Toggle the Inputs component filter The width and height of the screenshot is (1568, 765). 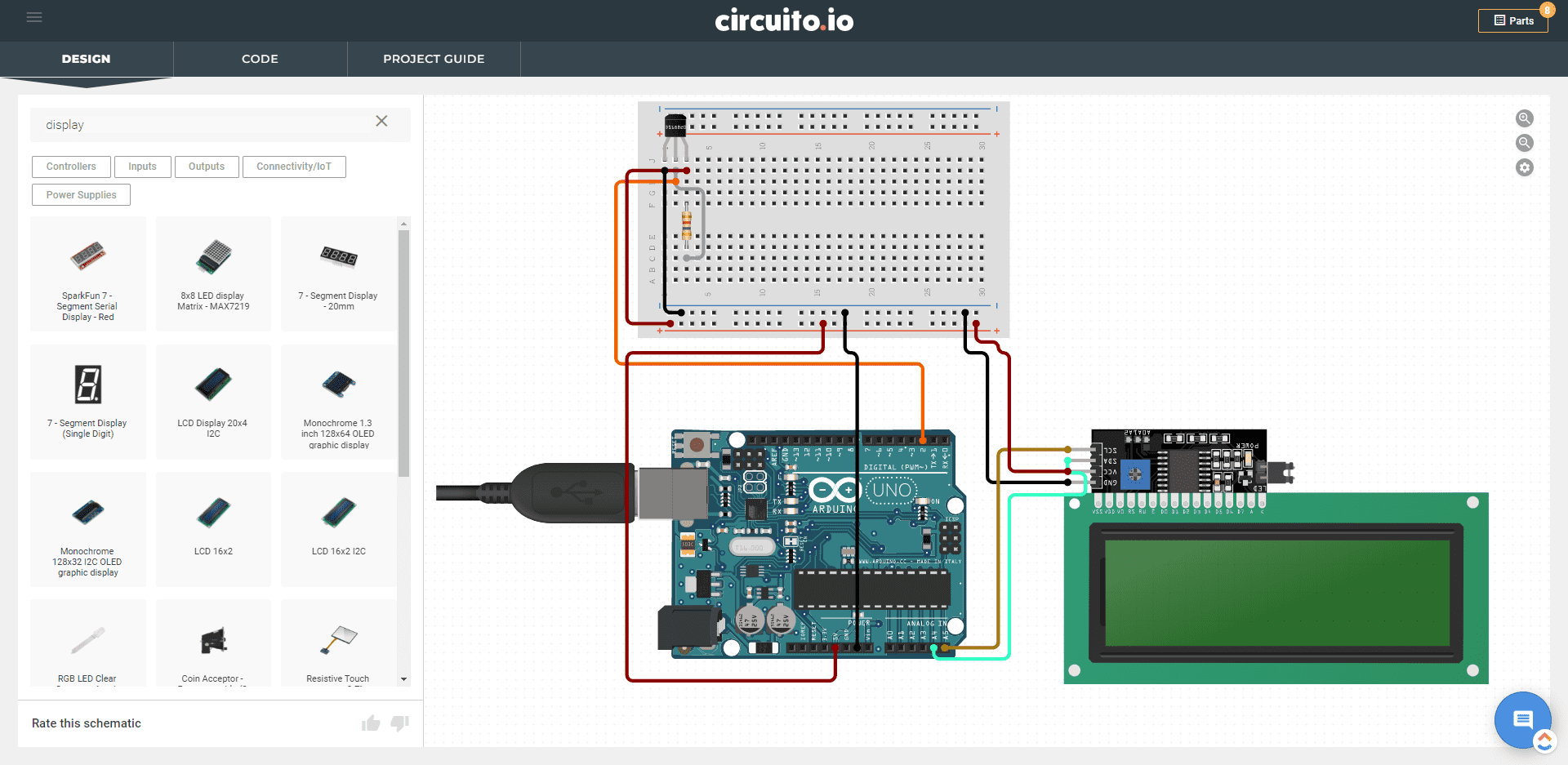click(x=143, y=167)
